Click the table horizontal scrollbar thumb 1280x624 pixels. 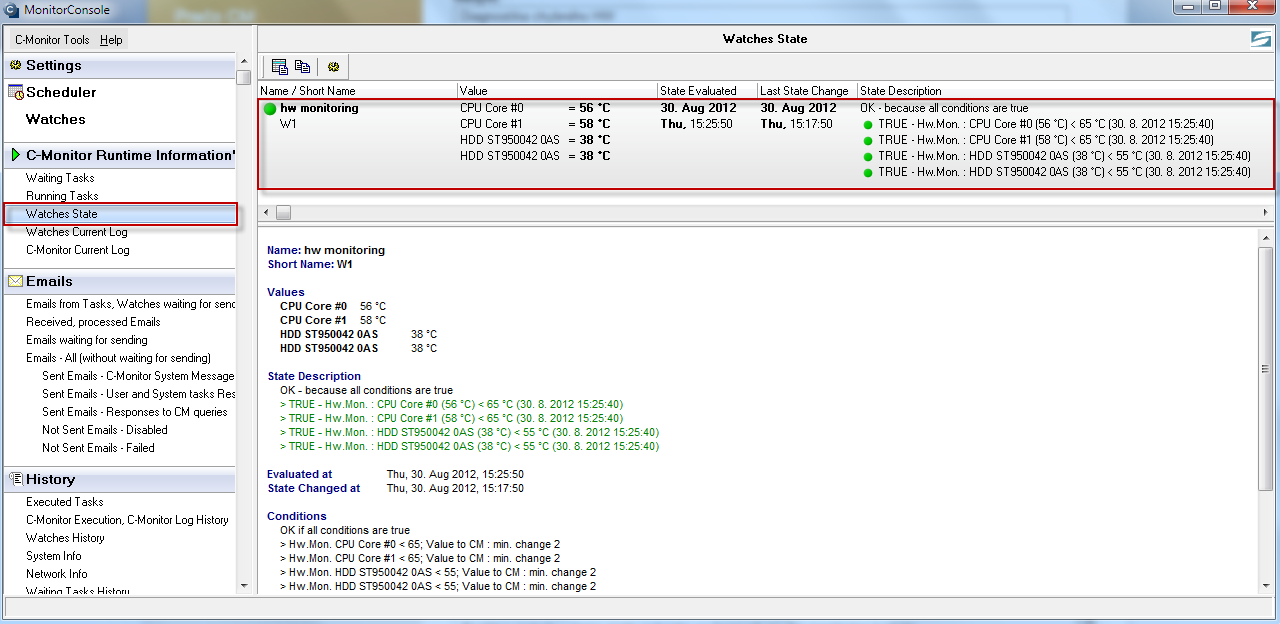click(x=283, y=213)
